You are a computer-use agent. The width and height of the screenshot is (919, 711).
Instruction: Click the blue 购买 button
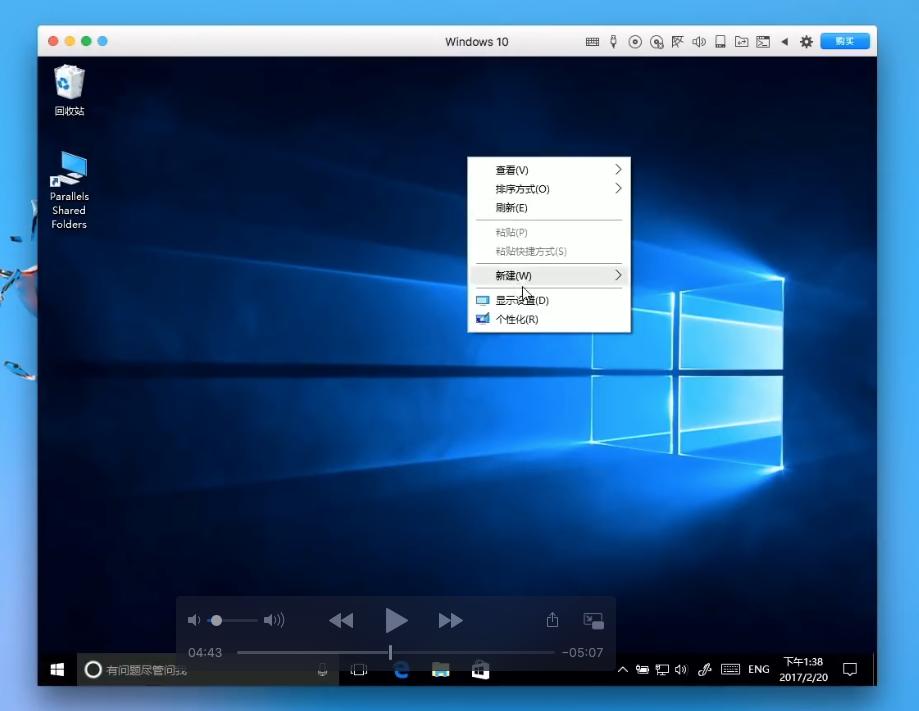pos(845,41)
